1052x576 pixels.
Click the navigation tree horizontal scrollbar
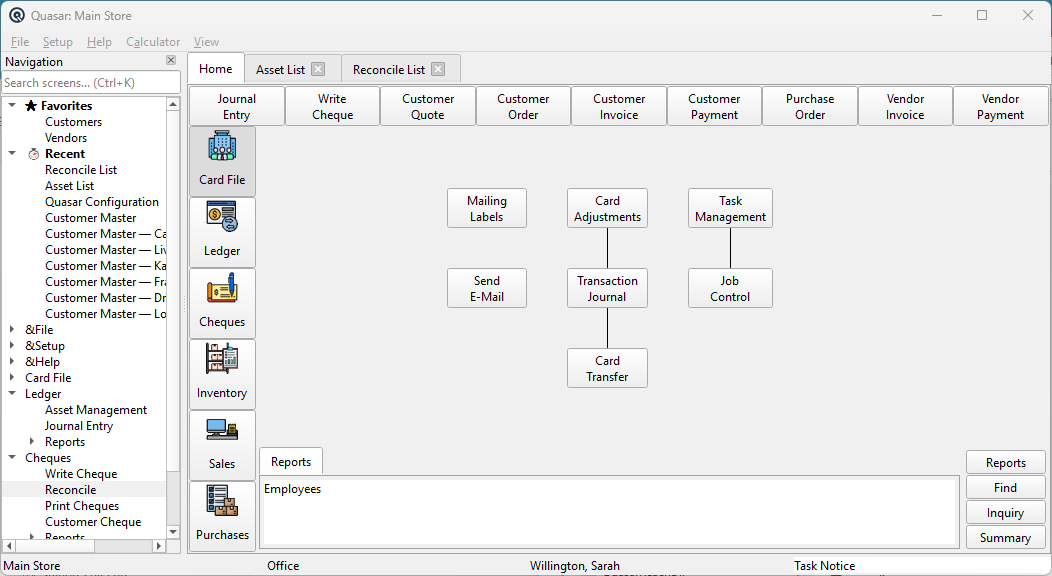[84, 546]
